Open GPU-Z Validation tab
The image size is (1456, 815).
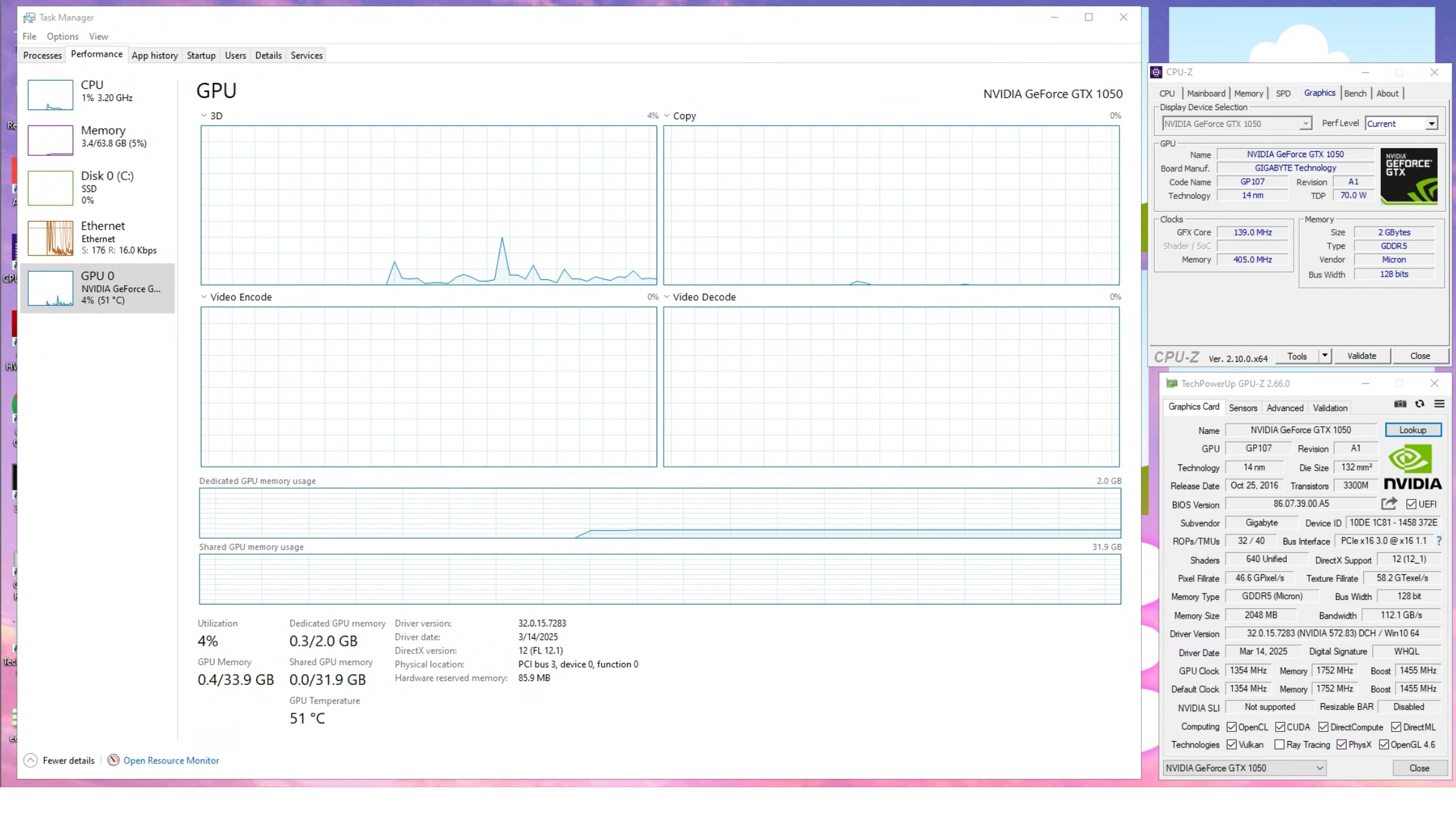(1330, 407)
